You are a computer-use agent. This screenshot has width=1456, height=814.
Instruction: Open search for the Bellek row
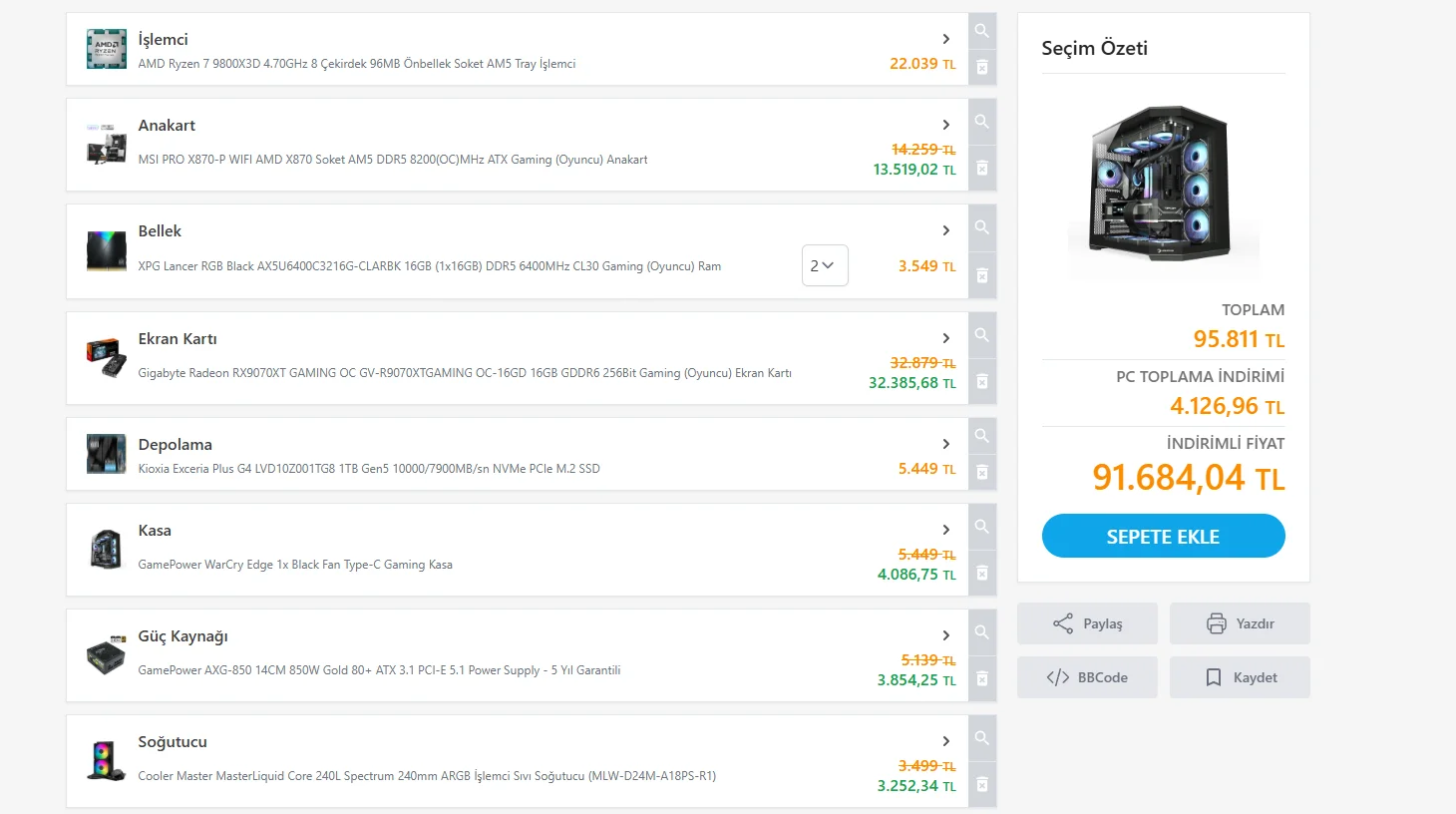(982, 227)
